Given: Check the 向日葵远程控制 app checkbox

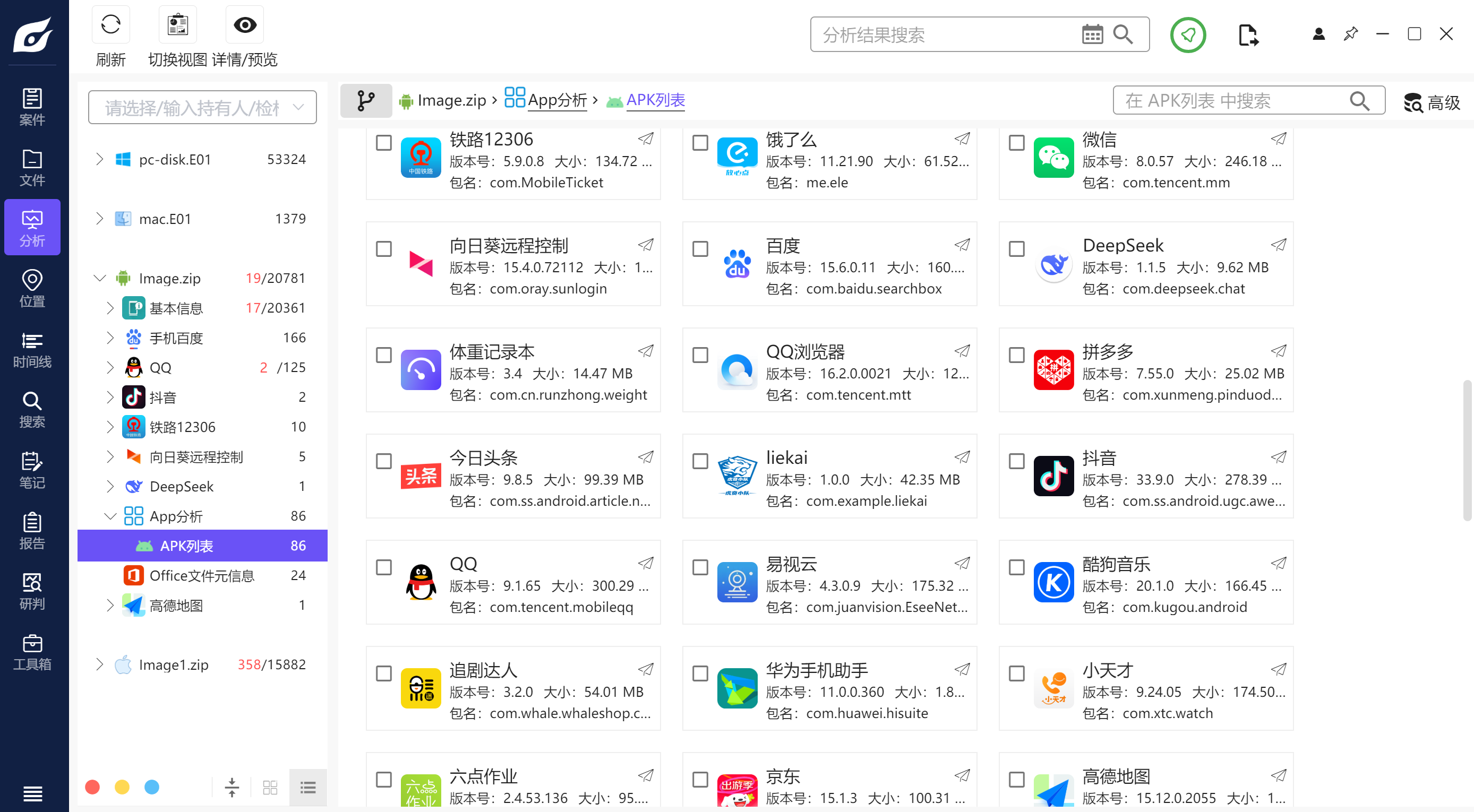Looking at the screenshot, I should [383, 249].
